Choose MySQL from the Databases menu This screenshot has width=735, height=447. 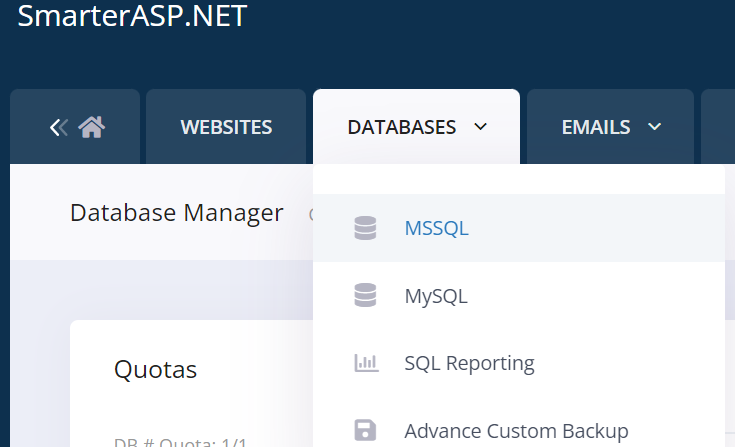(x=519, y=296)
